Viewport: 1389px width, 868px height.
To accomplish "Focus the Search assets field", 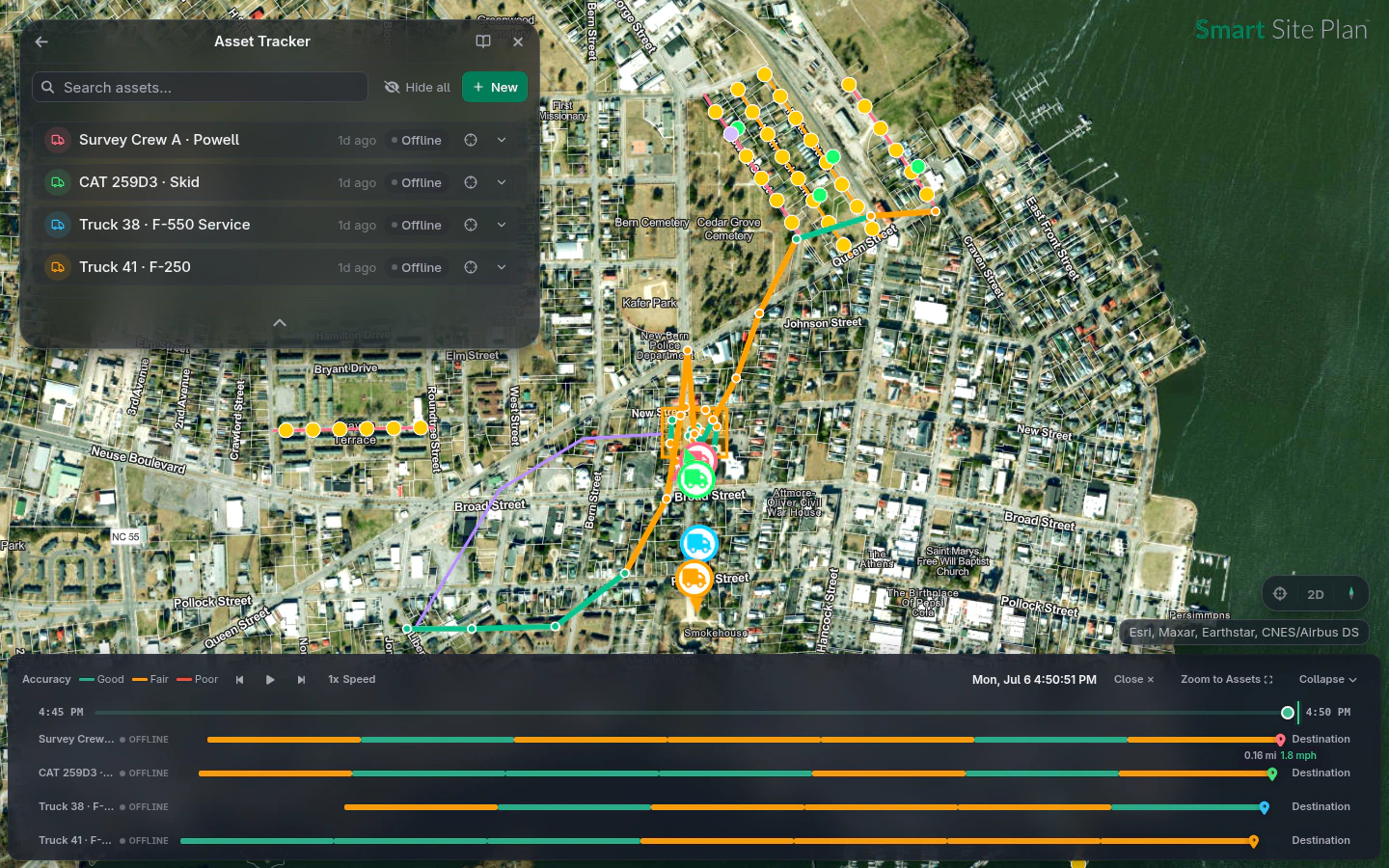I will (200, 87).
